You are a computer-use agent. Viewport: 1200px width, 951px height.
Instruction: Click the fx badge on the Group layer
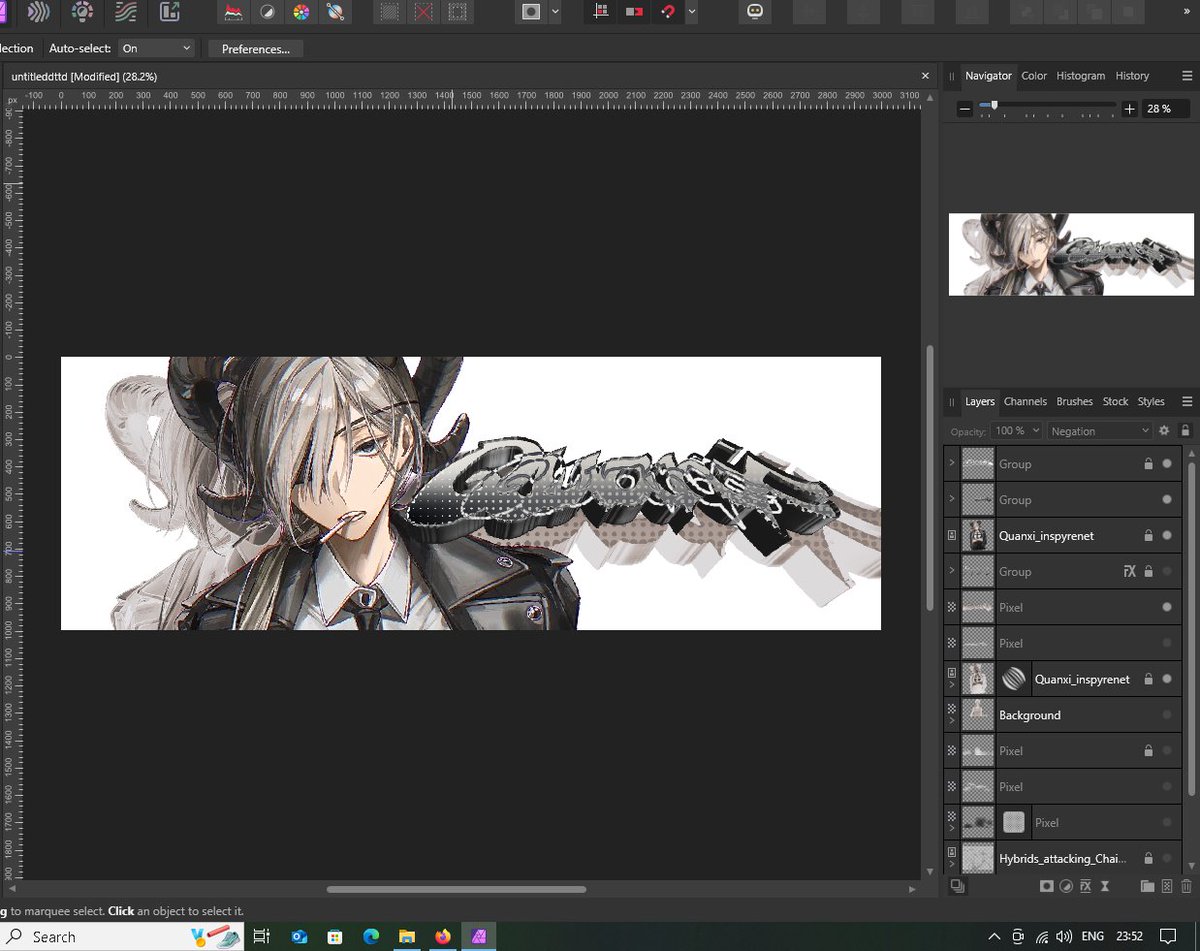(1130, 571)
